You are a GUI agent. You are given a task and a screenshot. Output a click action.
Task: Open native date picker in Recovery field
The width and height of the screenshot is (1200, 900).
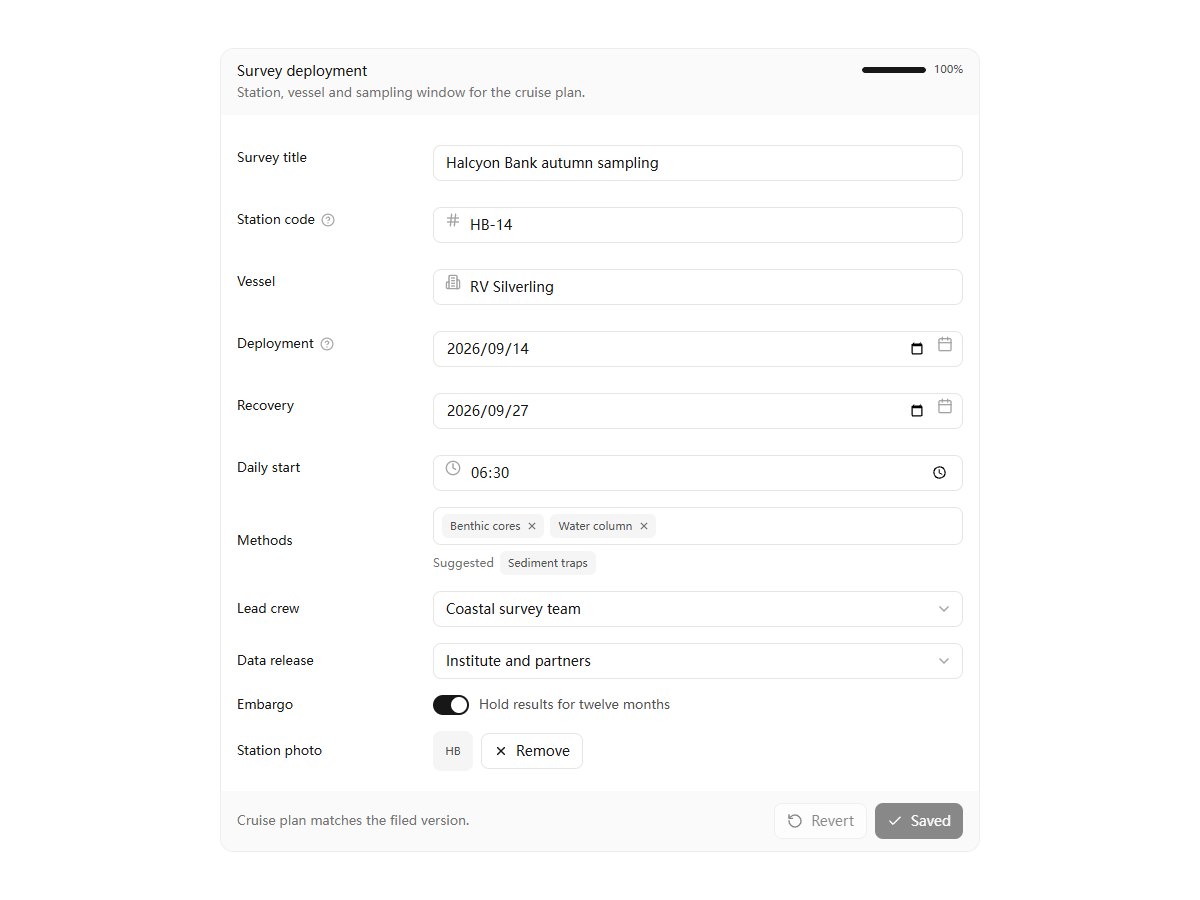point(917,411)
